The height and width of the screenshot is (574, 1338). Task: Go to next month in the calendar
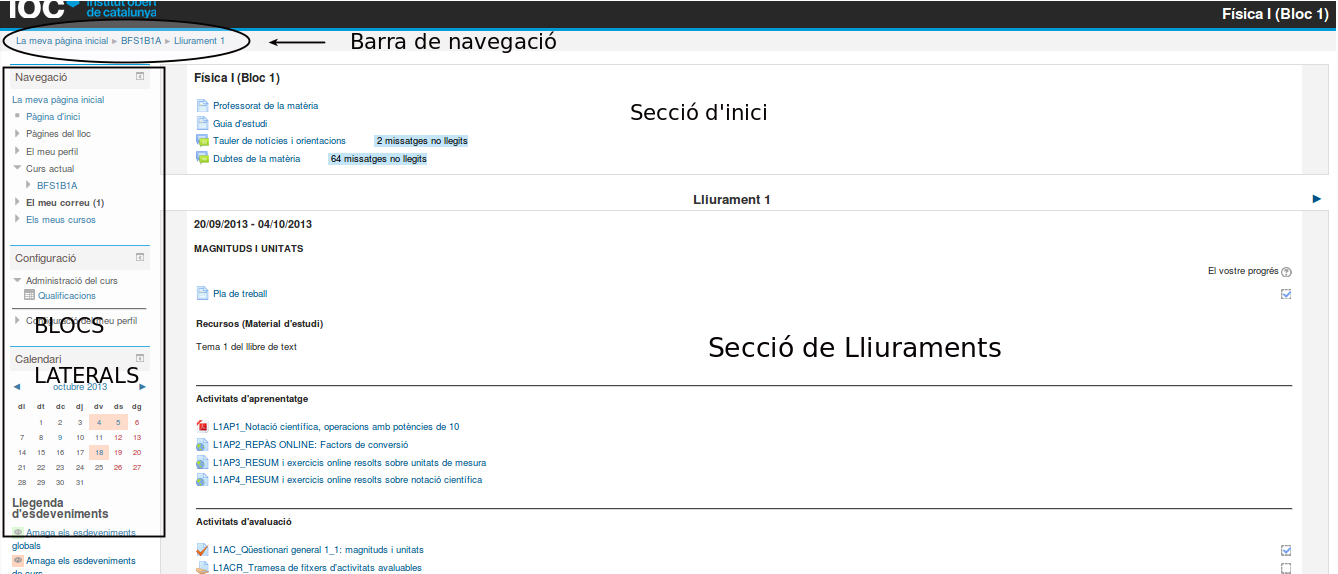[x=143, y=387]
